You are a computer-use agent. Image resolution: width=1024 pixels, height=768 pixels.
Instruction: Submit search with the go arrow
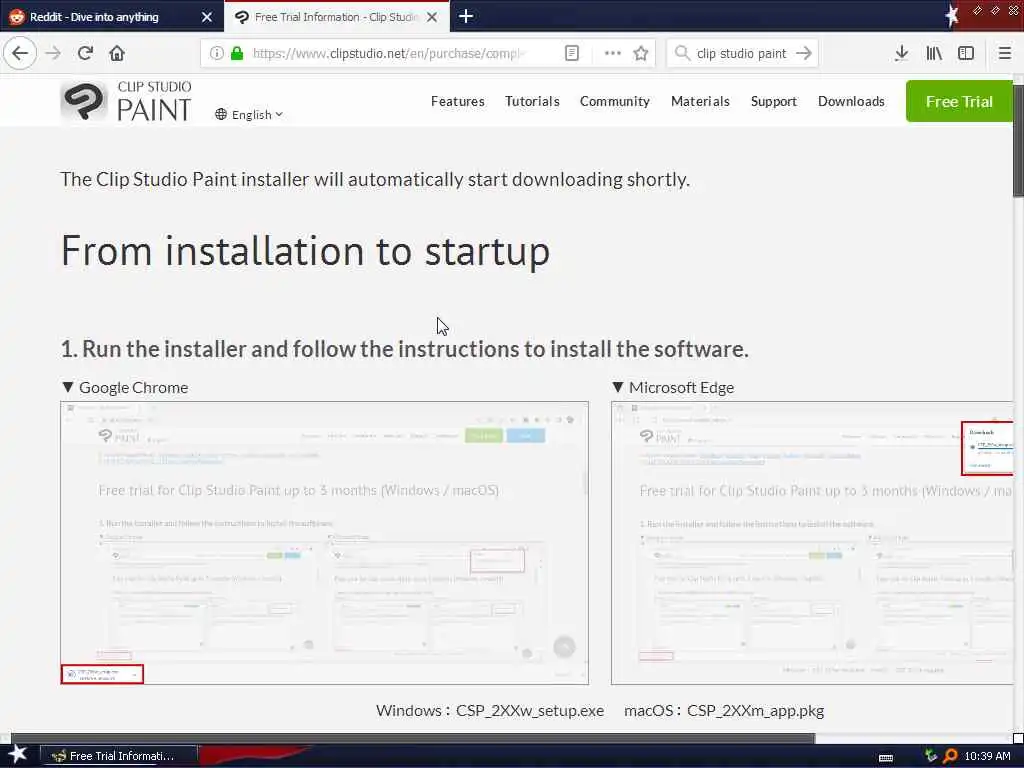coord(804,54)
